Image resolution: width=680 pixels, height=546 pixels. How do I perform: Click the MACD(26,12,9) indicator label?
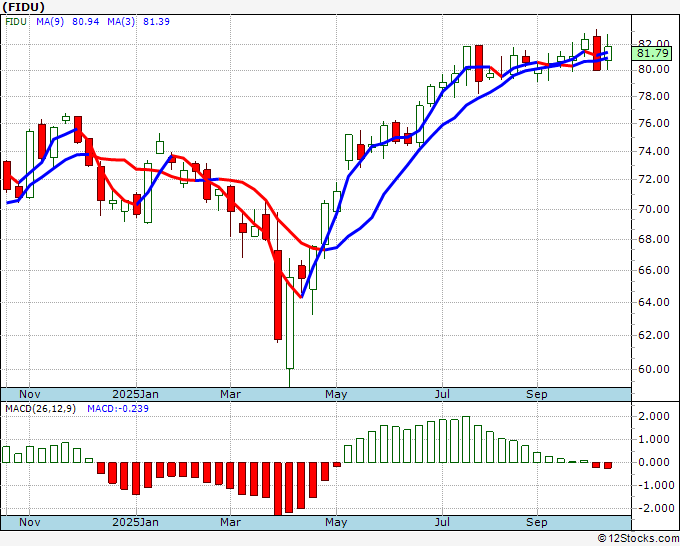click(40, 409)
